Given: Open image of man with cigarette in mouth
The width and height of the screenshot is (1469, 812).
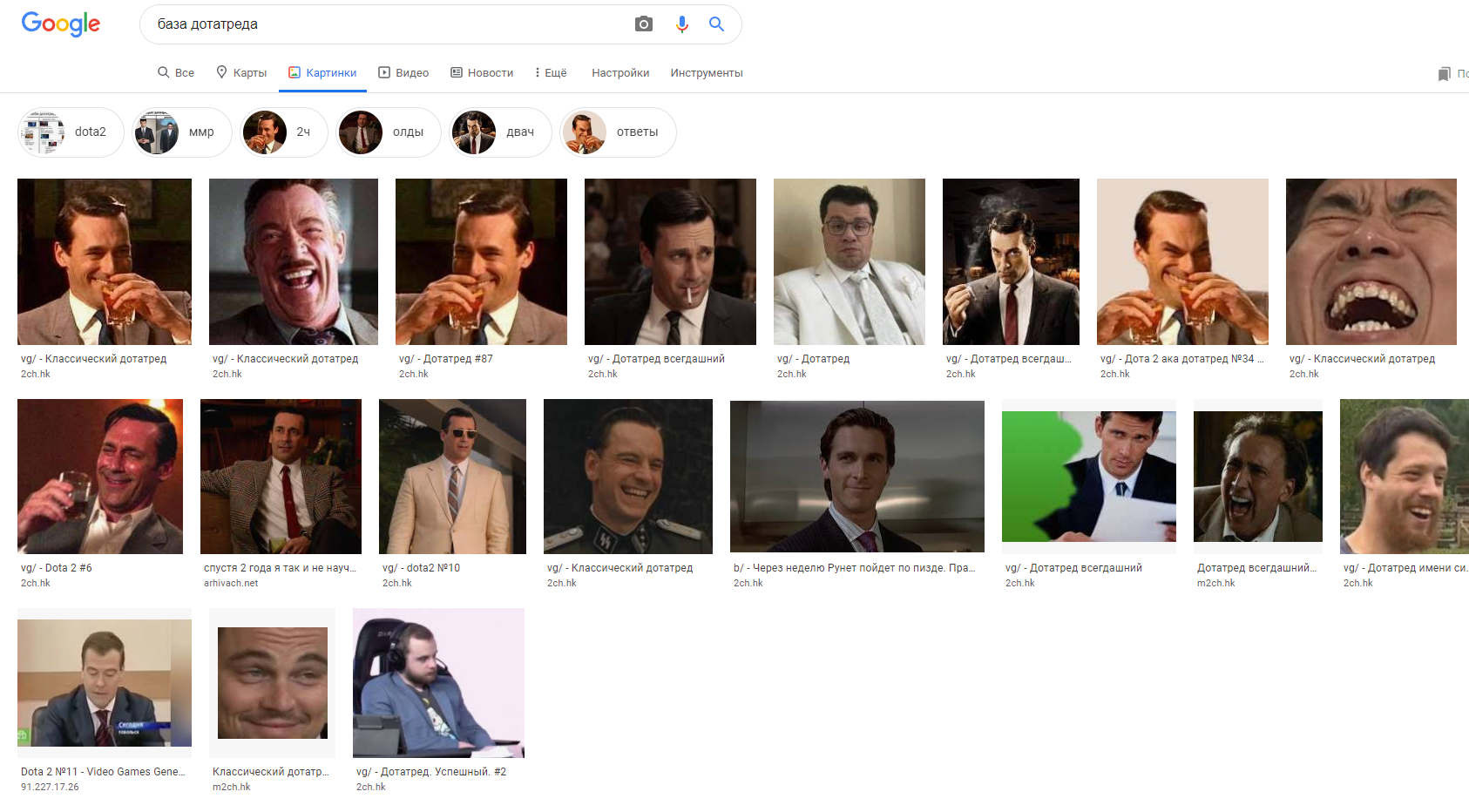Looking at the screenshot, I should (x=670, y=261).
